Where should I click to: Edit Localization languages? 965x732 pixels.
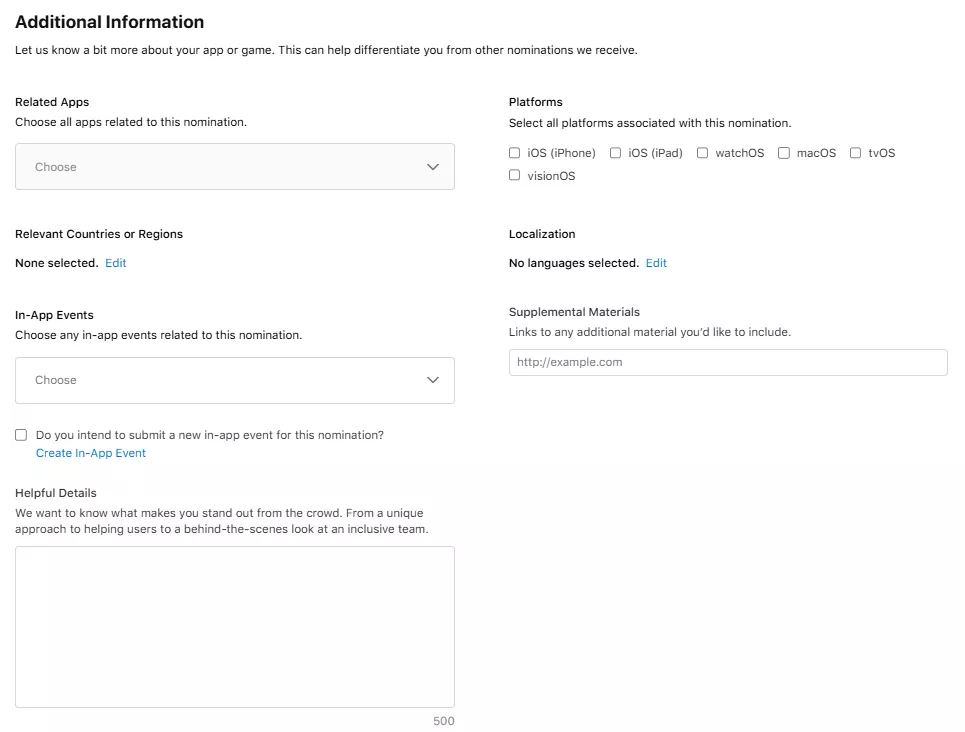[x=656, y=263]
